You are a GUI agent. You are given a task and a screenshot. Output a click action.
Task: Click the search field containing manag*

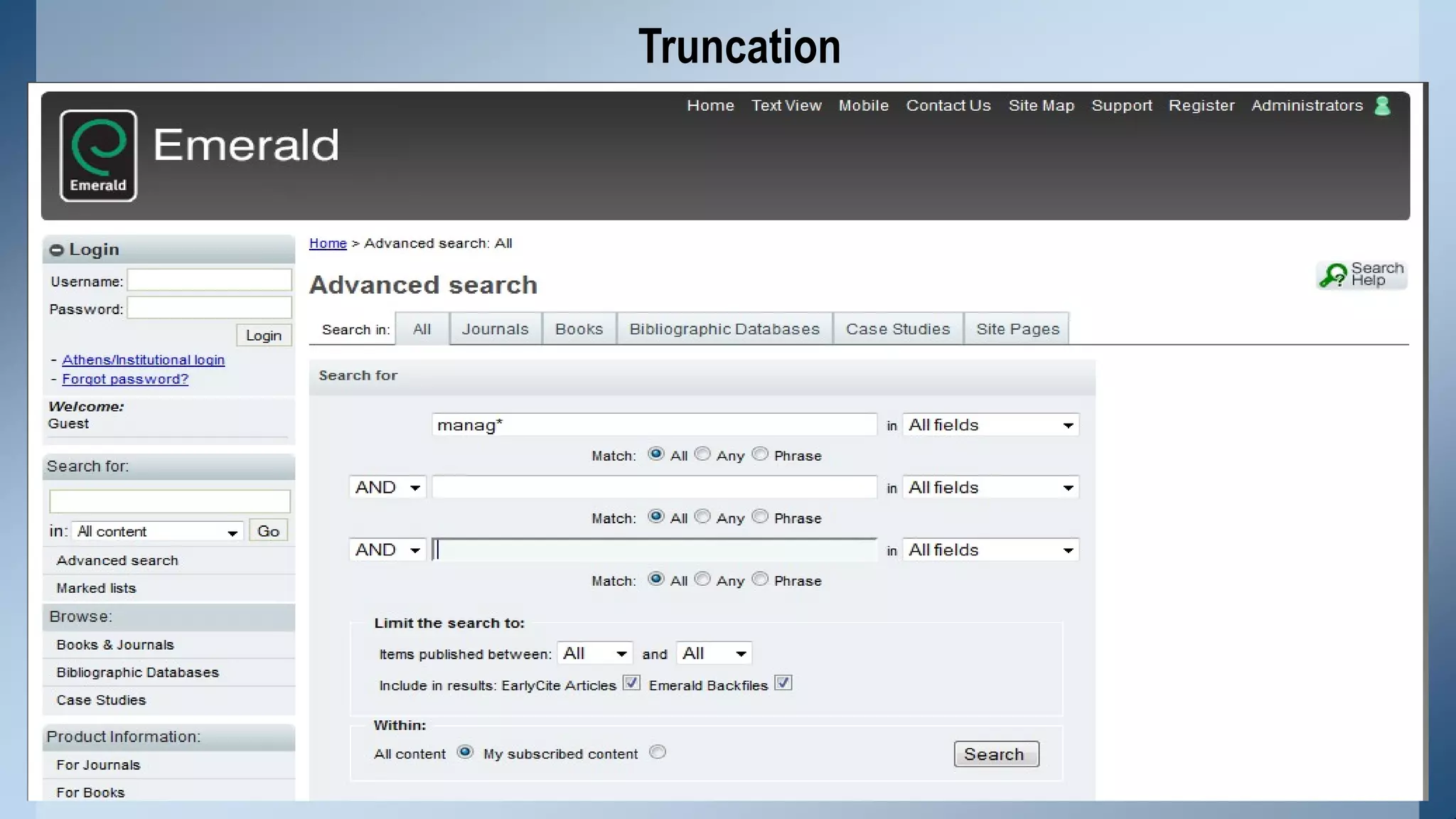pyautogui.click(x=655, y=425)
